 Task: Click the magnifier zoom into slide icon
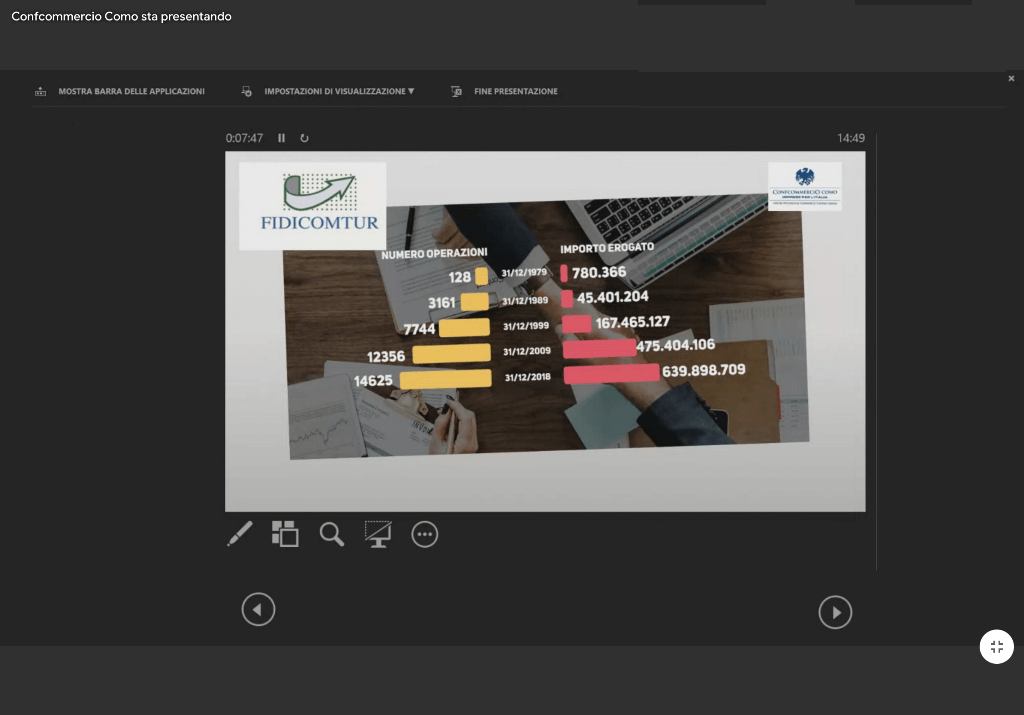[332, 534]
